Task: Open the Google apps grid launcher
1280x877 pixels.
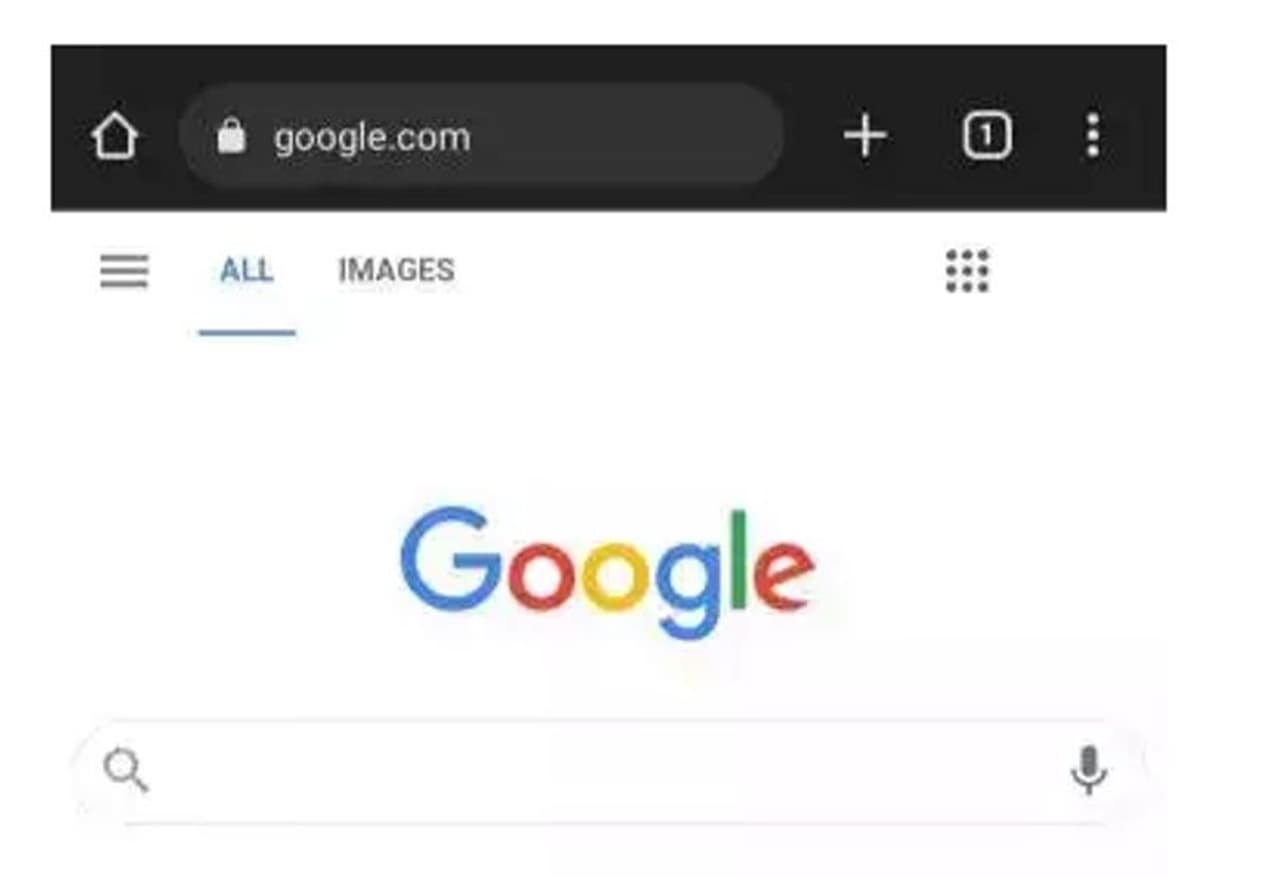Action: pos(967,271)
